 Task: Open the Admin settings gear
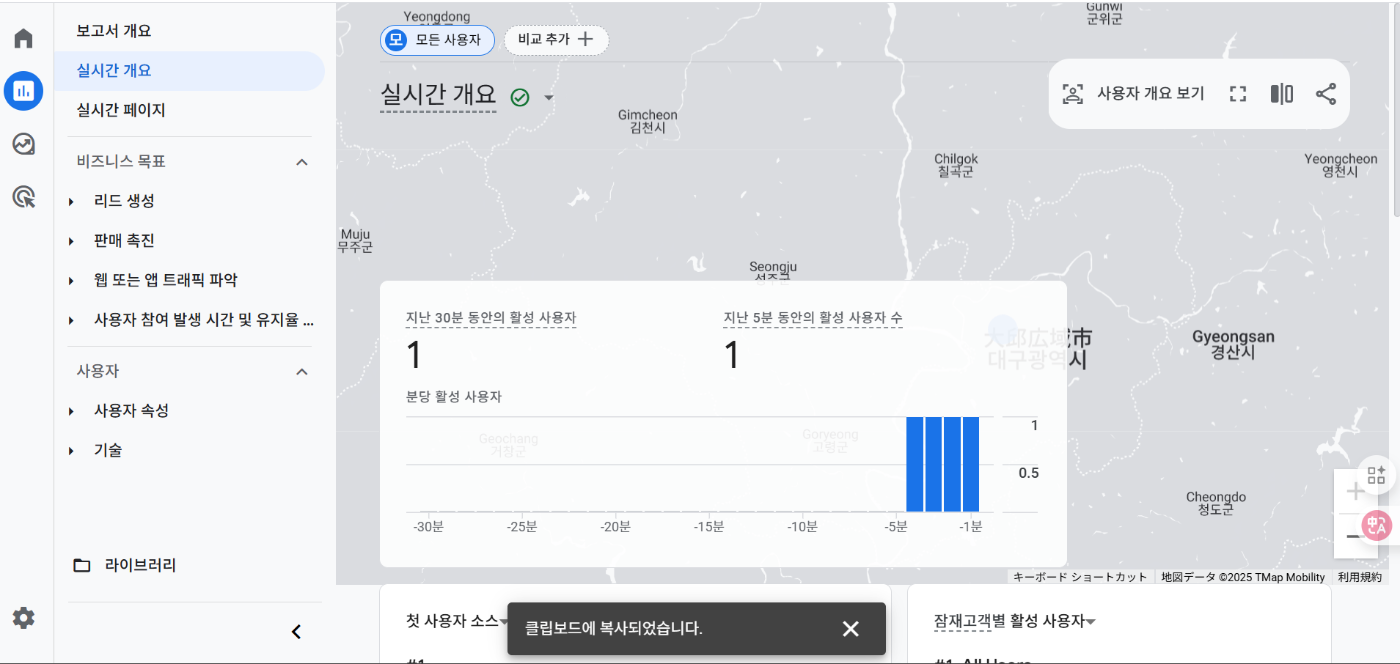click(23, 618)
